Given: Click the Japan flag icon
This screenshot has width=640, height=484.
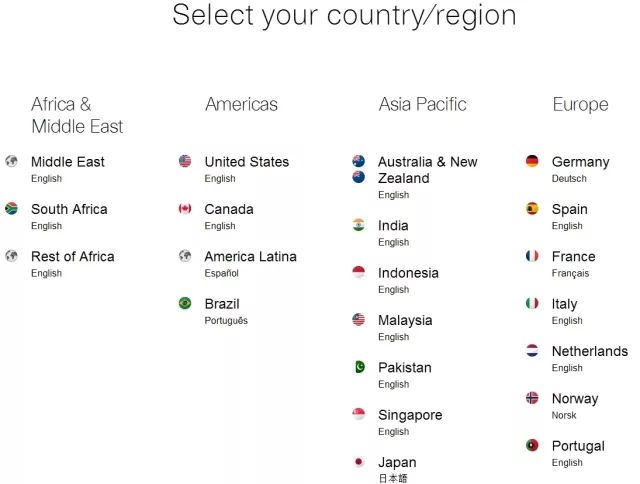Looking at the screenshot, I should pos(359,462).
